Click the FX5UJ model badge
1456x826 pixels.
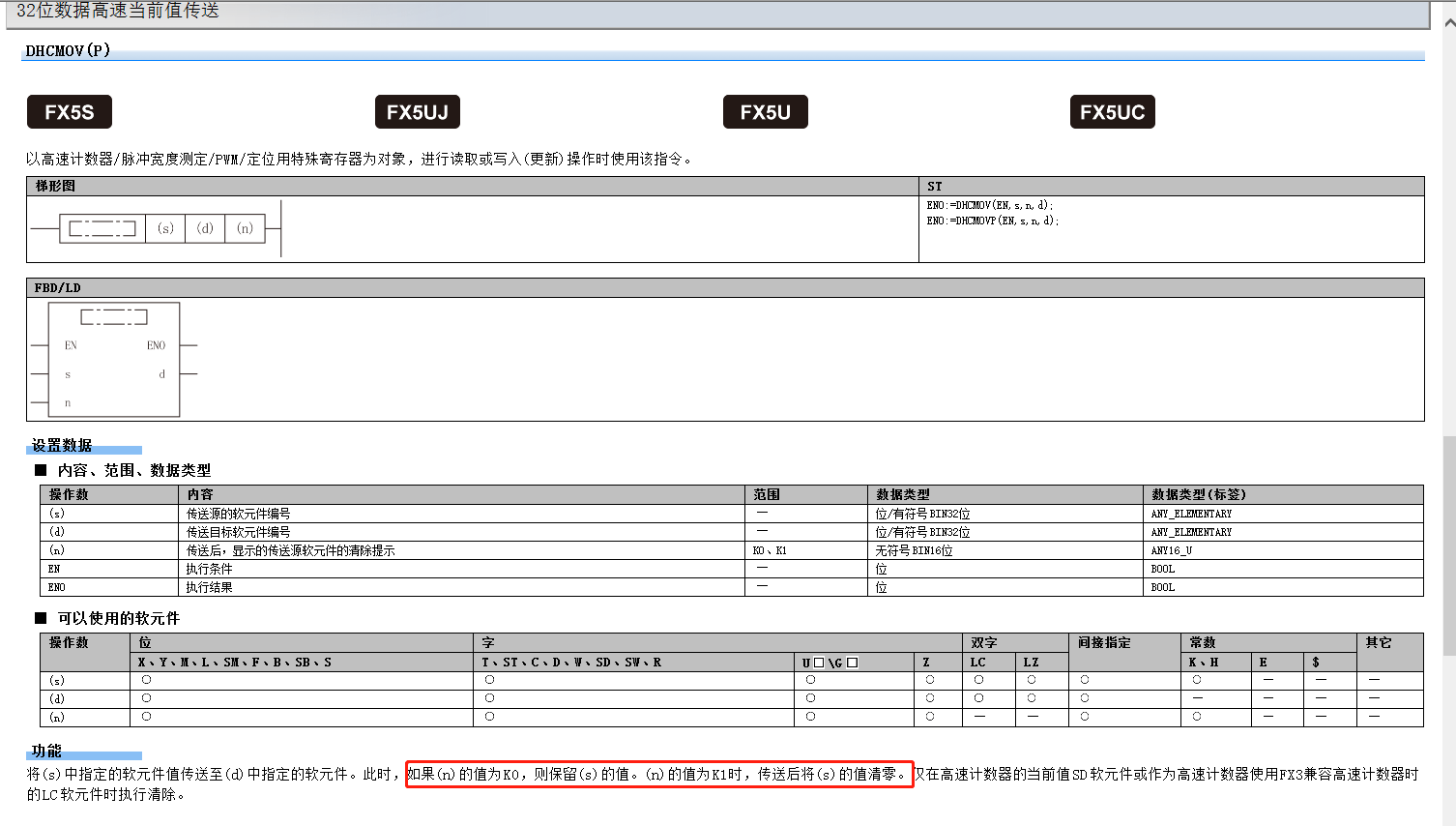point(417,112)
